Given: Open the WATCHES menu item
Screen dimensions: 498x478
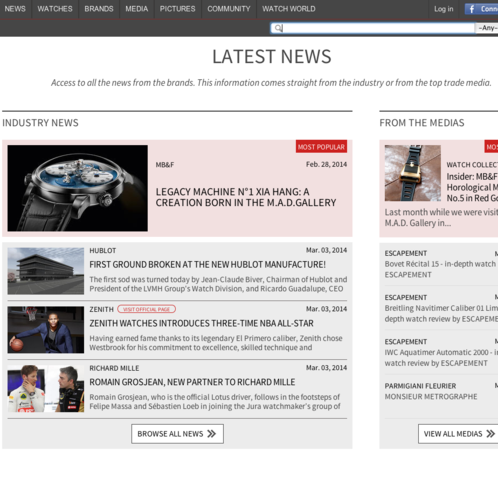Looking at the screenshot, I should [x=55, y=9].
